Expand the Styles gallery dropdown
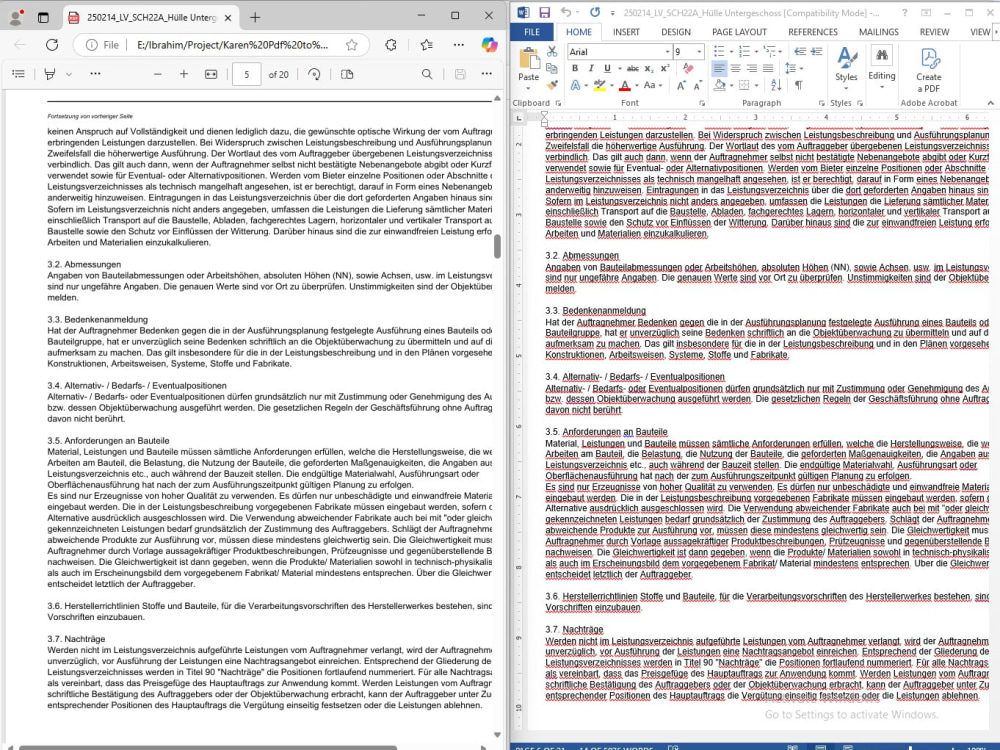The image size is (1000, 750). (x=846, y=89)
